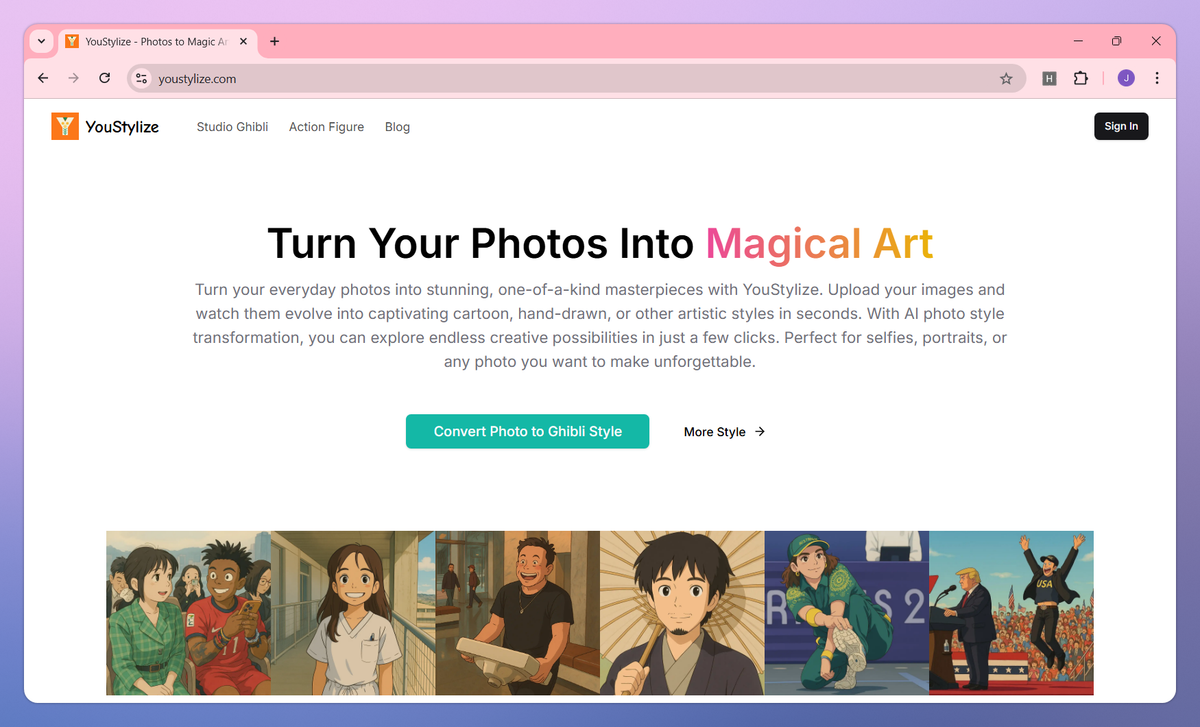
Task: Open the site information icon in address bar
Action: 142,78
